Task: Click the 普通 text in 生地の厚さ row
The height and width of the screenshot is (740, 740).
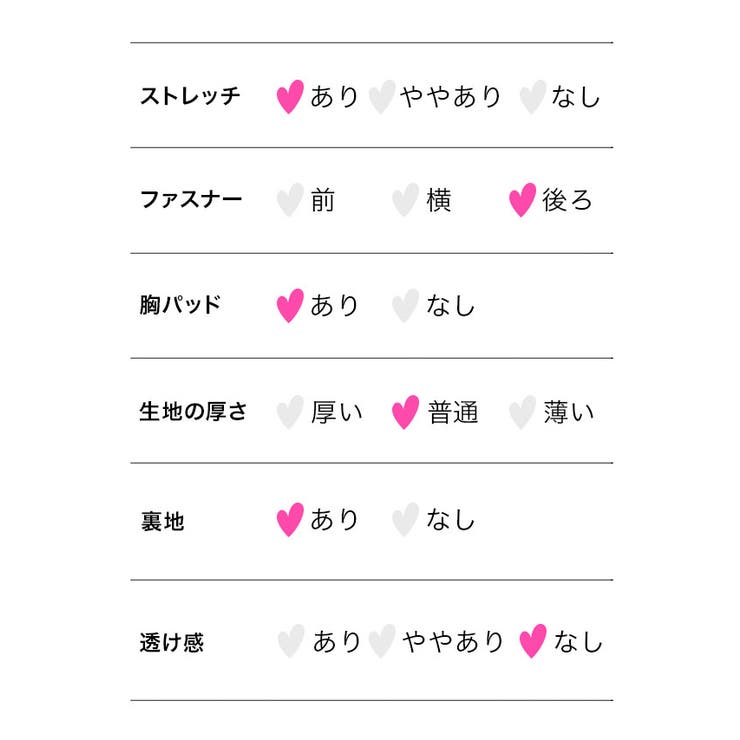Action: (x=453, y=411)
